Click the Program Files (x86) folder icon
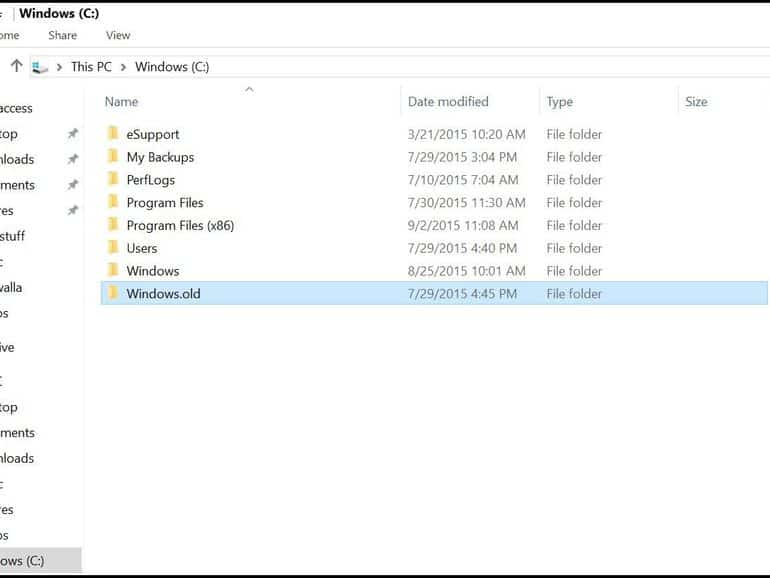The height and width of the screenshot is (578, 770). pyautogui.click(x=113, y=224)
